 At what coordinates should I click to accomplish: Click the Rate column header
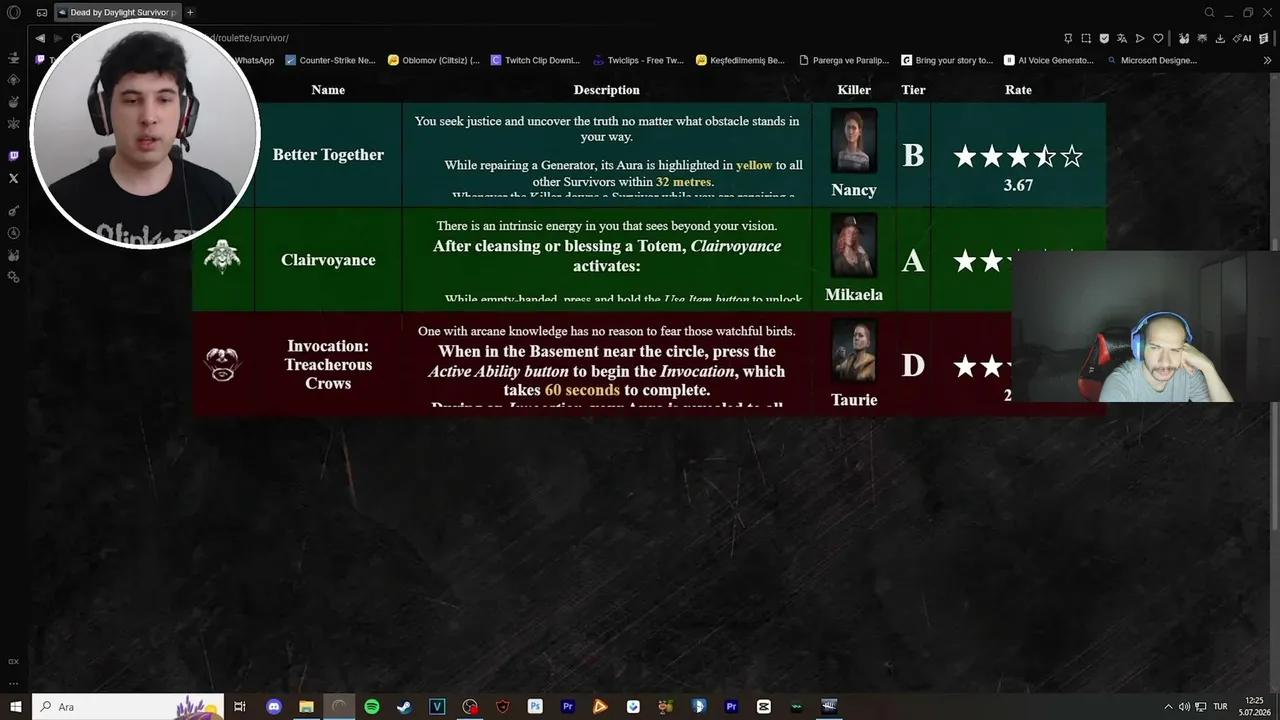pyautogui.click(x=1018, y=90)
